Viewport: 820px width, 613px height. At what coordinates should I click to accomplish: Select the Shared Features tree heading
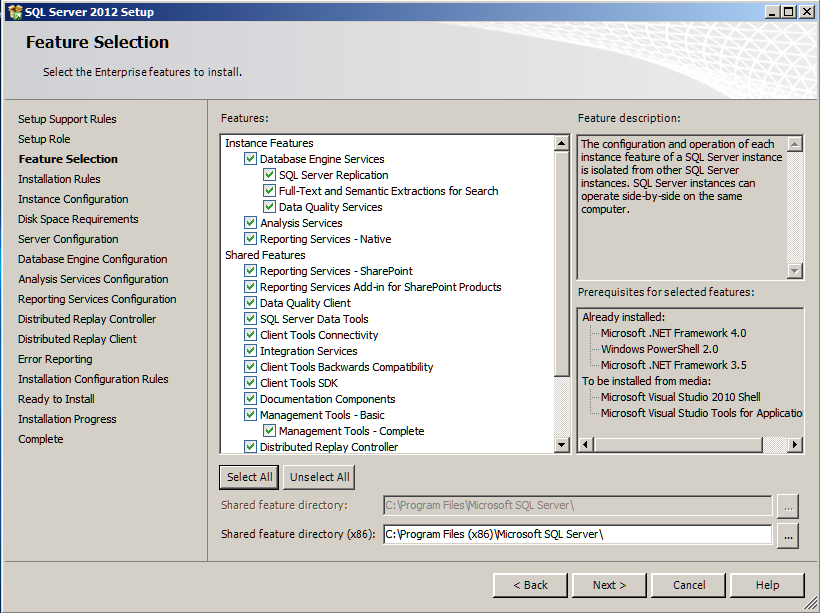tap(265, 255)
